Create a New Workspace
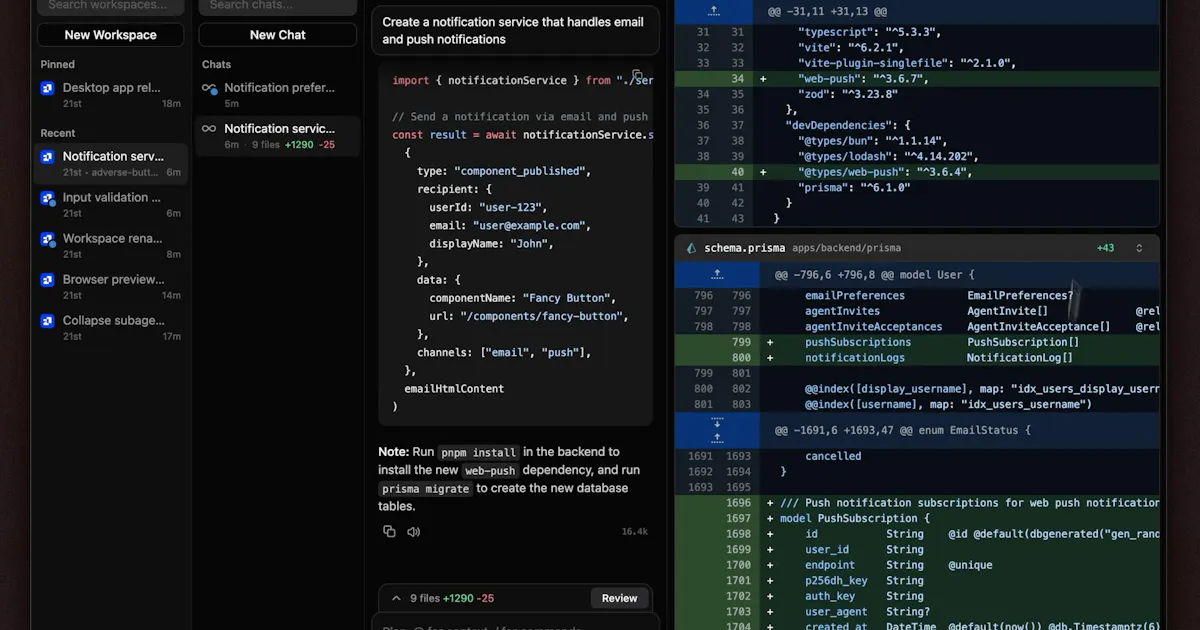The width and height of the screenshot is (1200, 630). (110, 35)
